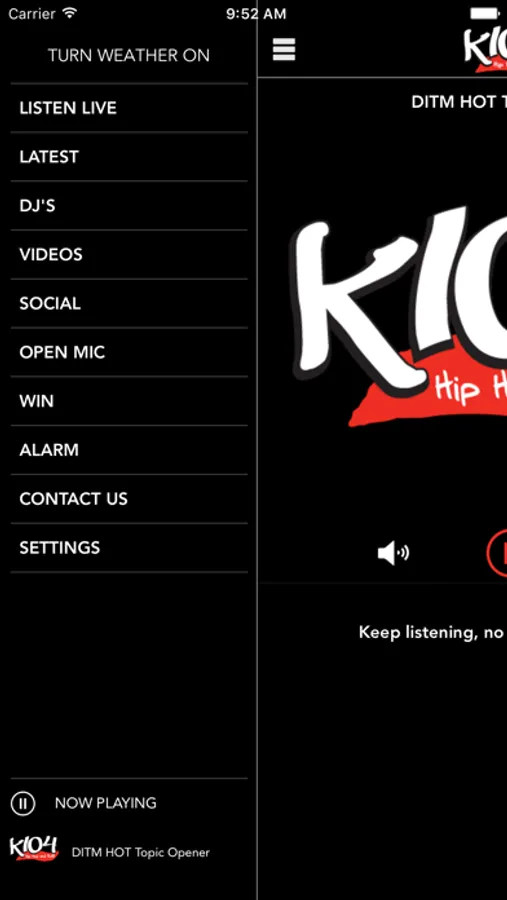Open the Alarm menu item
Screen dimensions: 507x900
(129, 449)
